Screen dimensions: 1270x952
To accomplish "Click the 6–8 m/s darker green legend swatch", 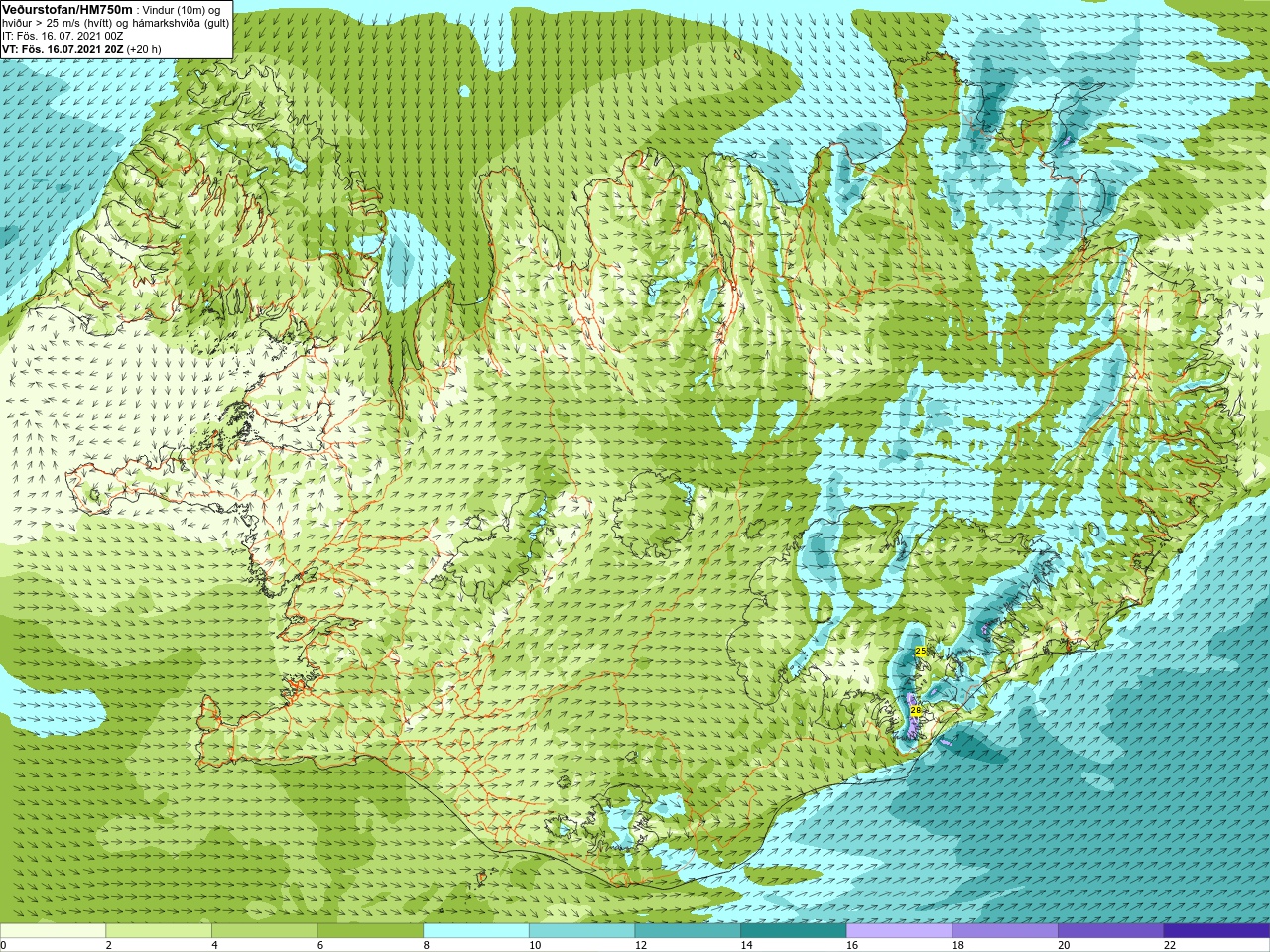I will pos(370,931).
